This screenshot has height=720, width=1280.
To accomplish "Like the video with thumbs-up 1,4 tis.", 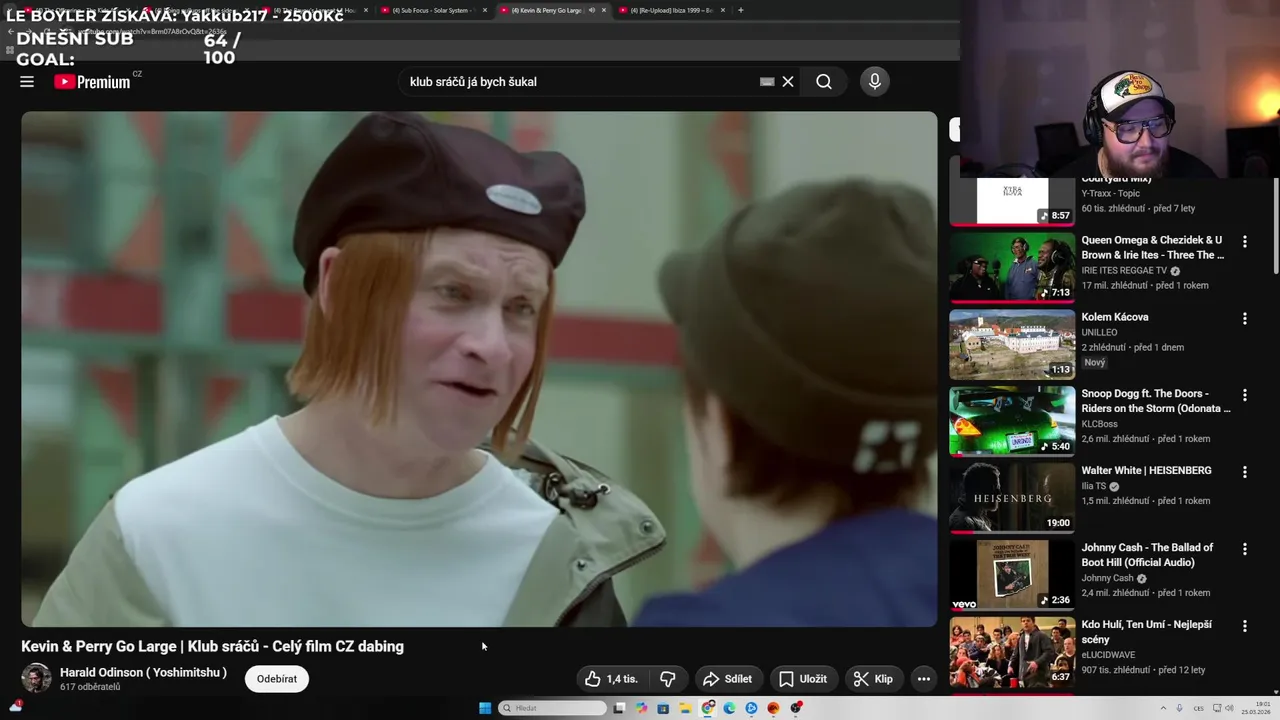I will [x=611, y=679].
